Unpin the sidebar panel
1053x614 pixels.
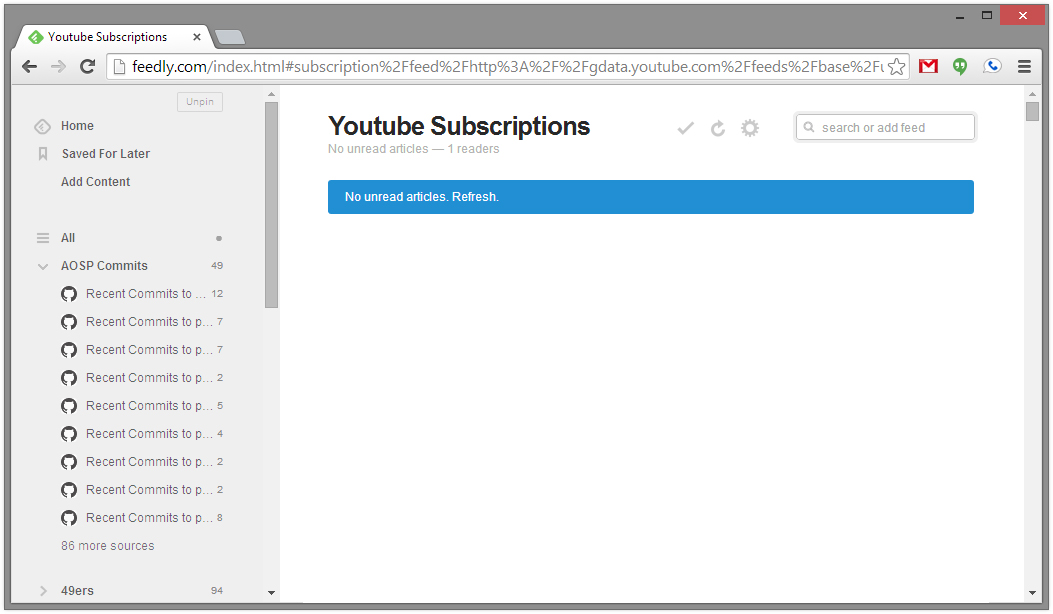200,102
